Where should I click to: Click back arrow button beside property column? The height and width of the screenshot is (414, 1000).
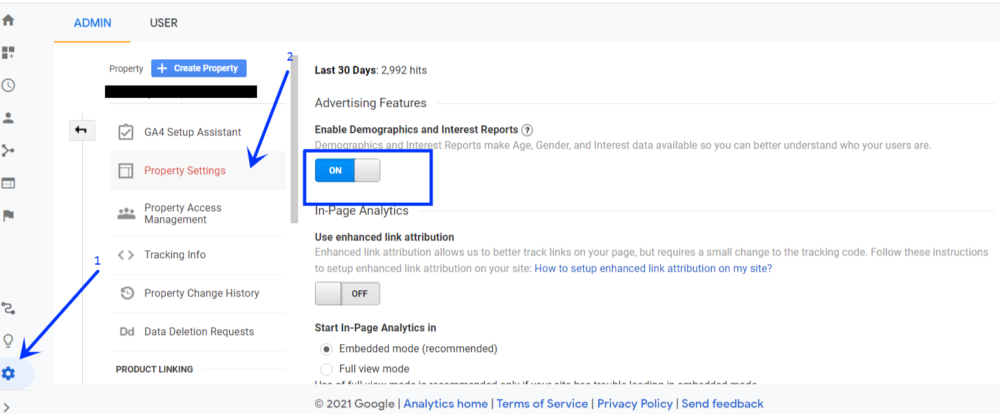(82, 130)
